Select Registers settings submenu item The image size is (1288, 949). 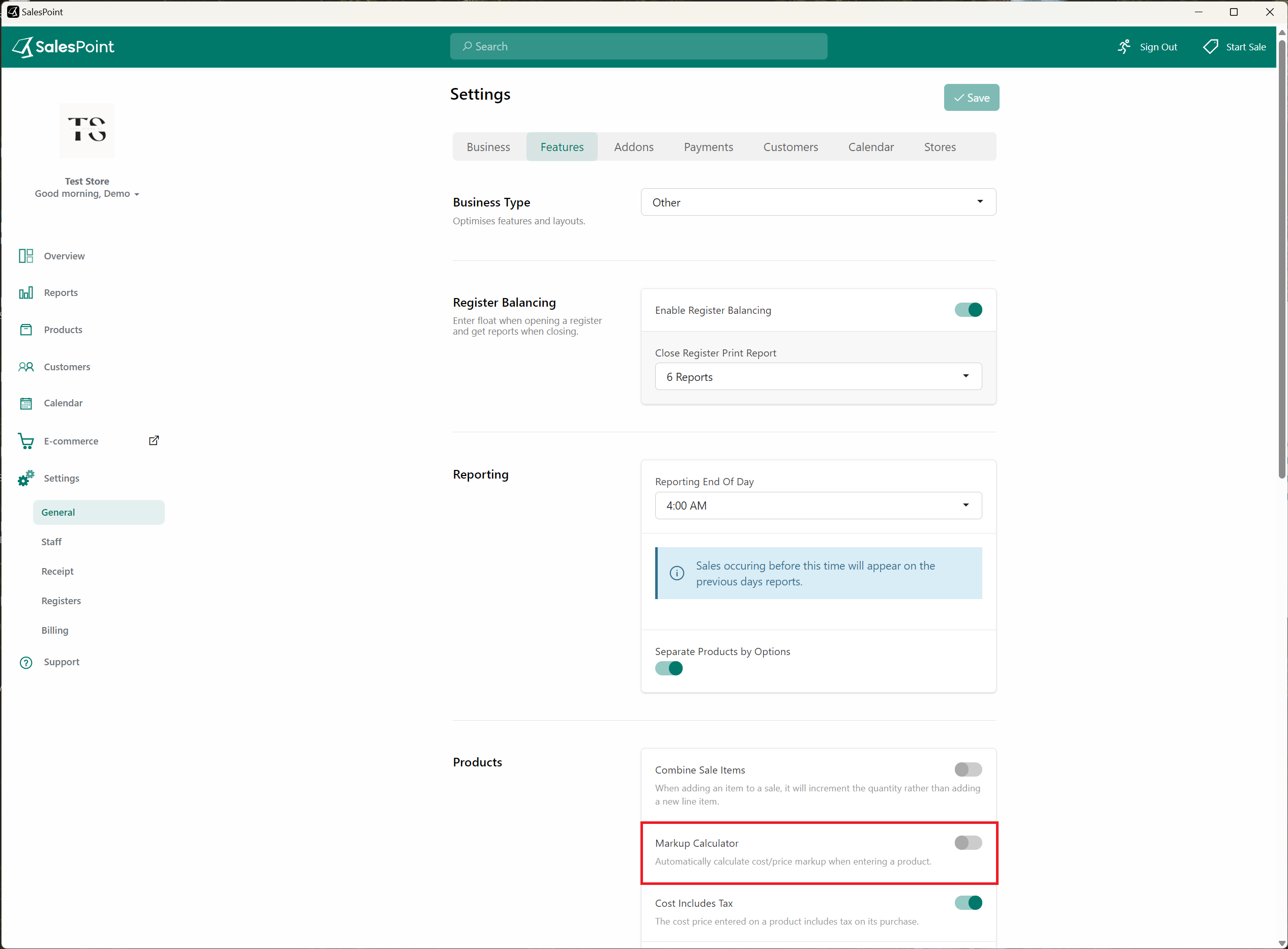[x=61, y=601]
